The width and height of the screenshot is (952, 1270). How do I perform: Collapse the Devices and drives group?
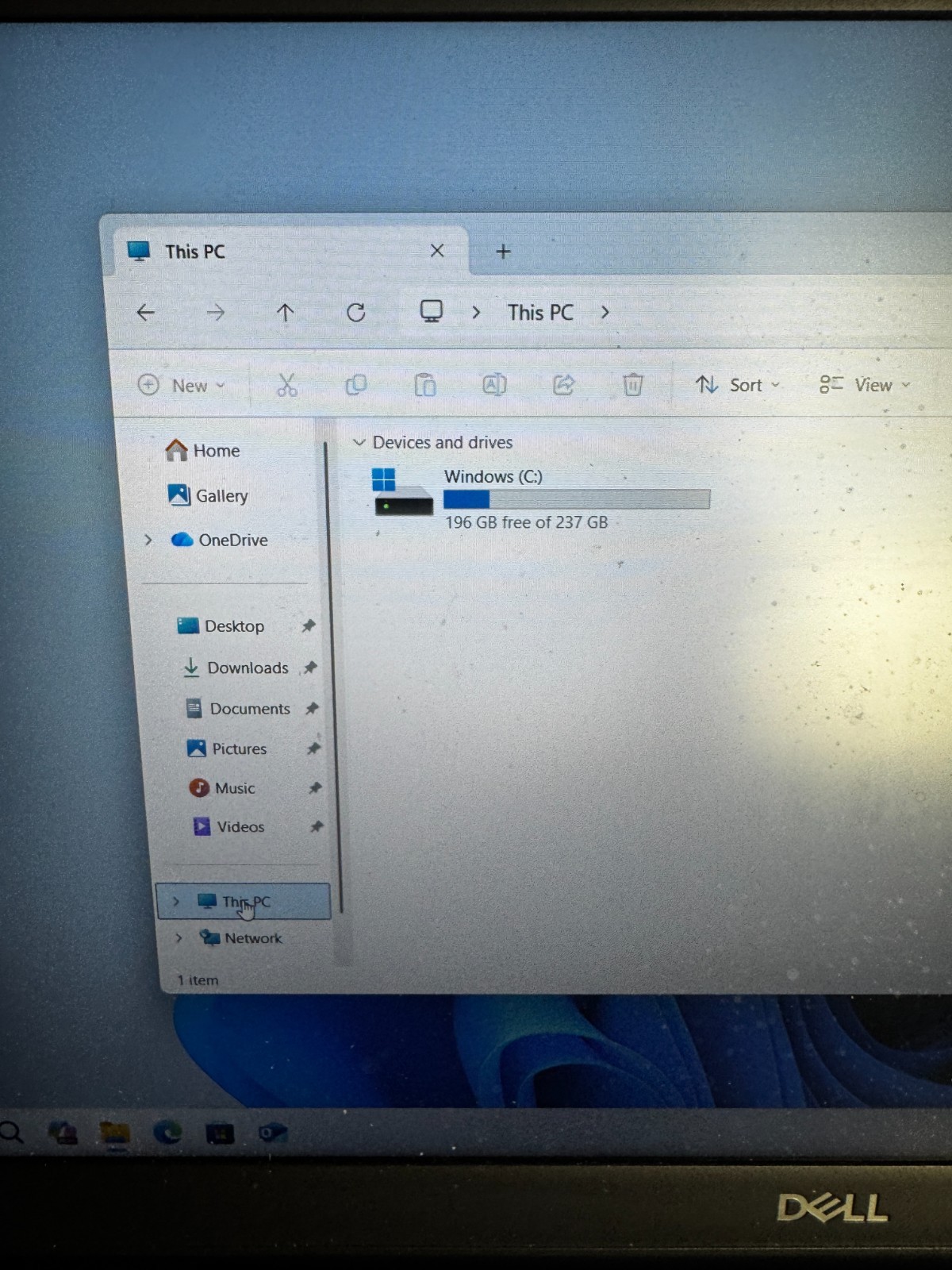tap(359, 442)
